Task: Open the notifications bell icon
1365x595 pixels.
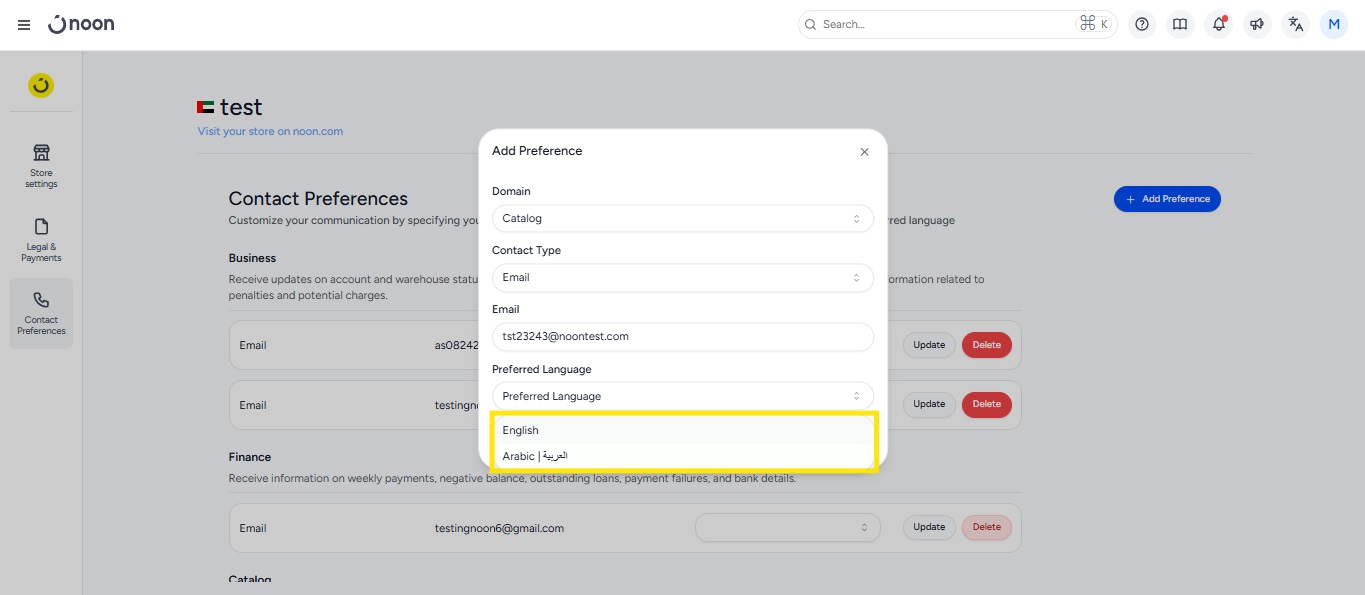Action: pyautogui.click(x=1218, y=25)
